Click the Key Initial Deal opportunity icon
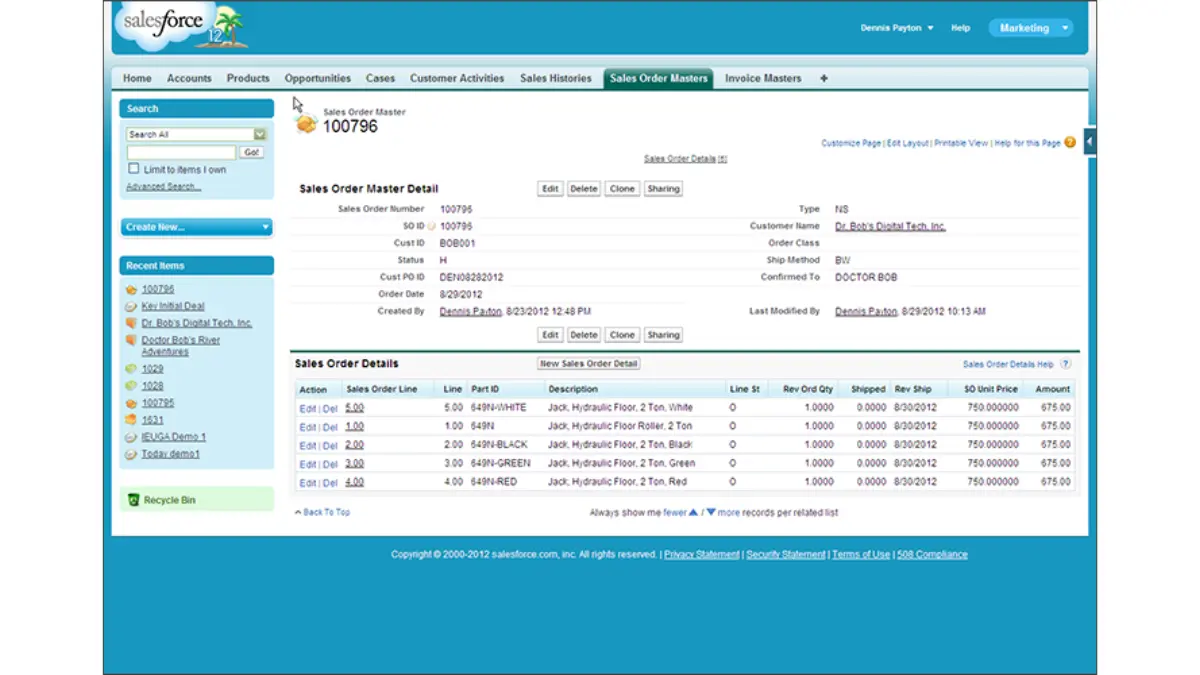The width and height of the screenshot is (1200, 675). (130, 306)
